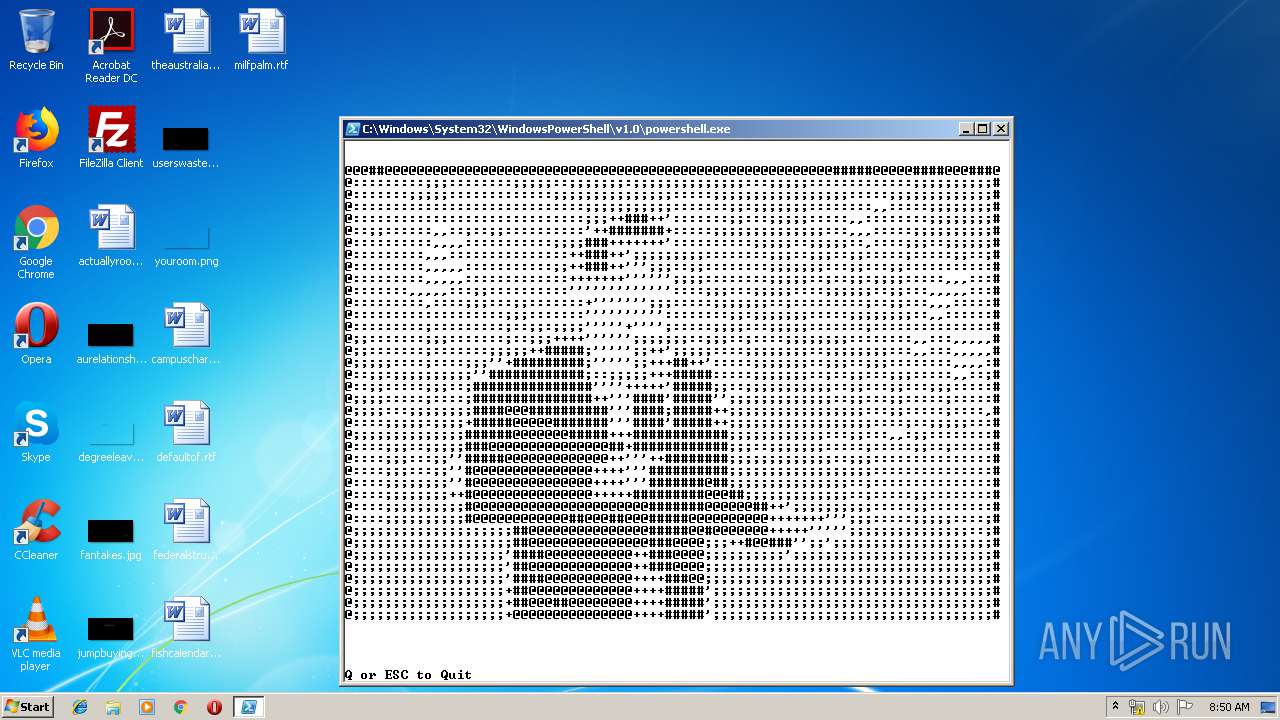
Task: Launch Opera from the desktop
Action: pos(36,334)
